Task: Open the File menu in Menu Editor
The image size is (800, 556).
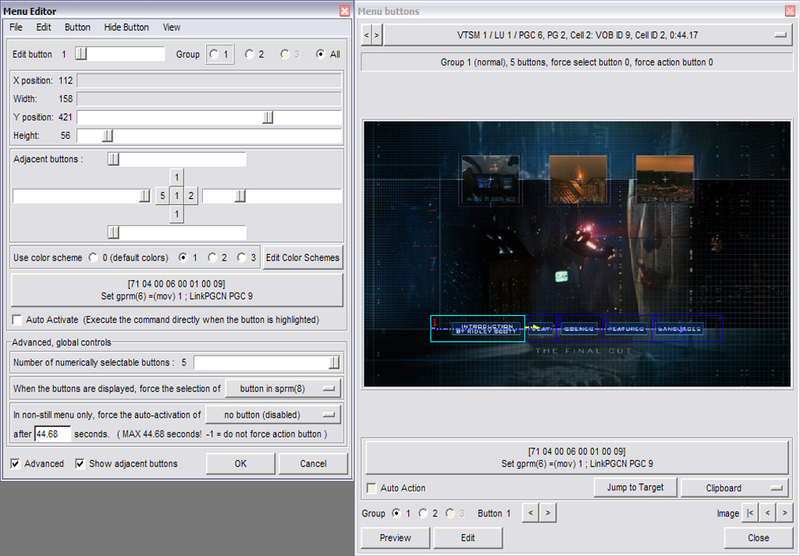Action: [16, 27]
